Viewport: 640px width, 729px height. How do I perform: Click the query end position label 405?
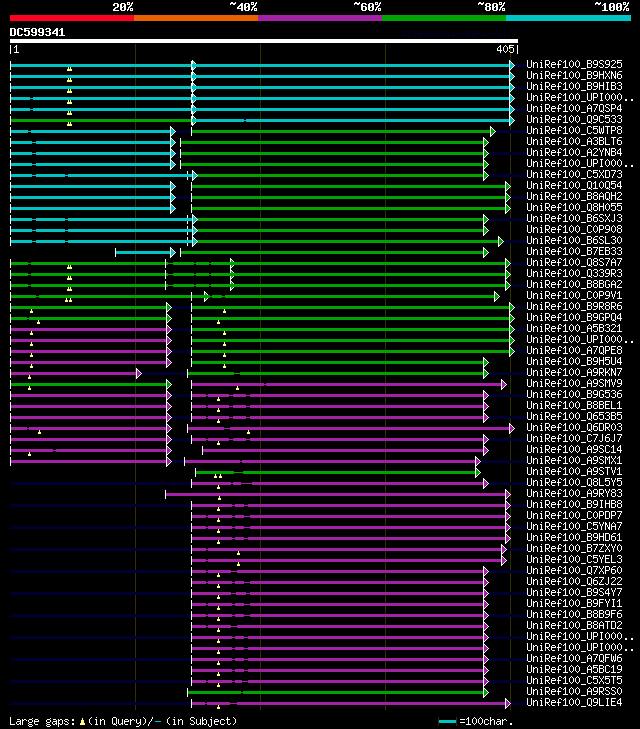(x=505, y=49)
